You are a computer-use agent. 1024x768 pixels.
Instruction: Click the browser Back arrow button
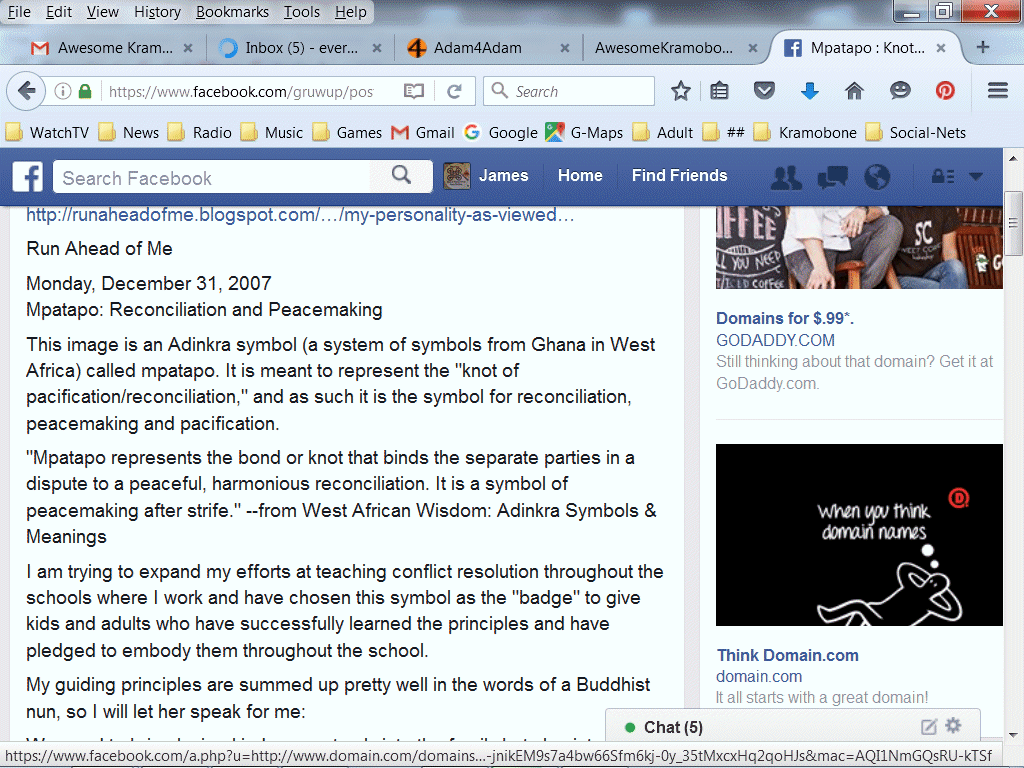click(x=26, y=91)
